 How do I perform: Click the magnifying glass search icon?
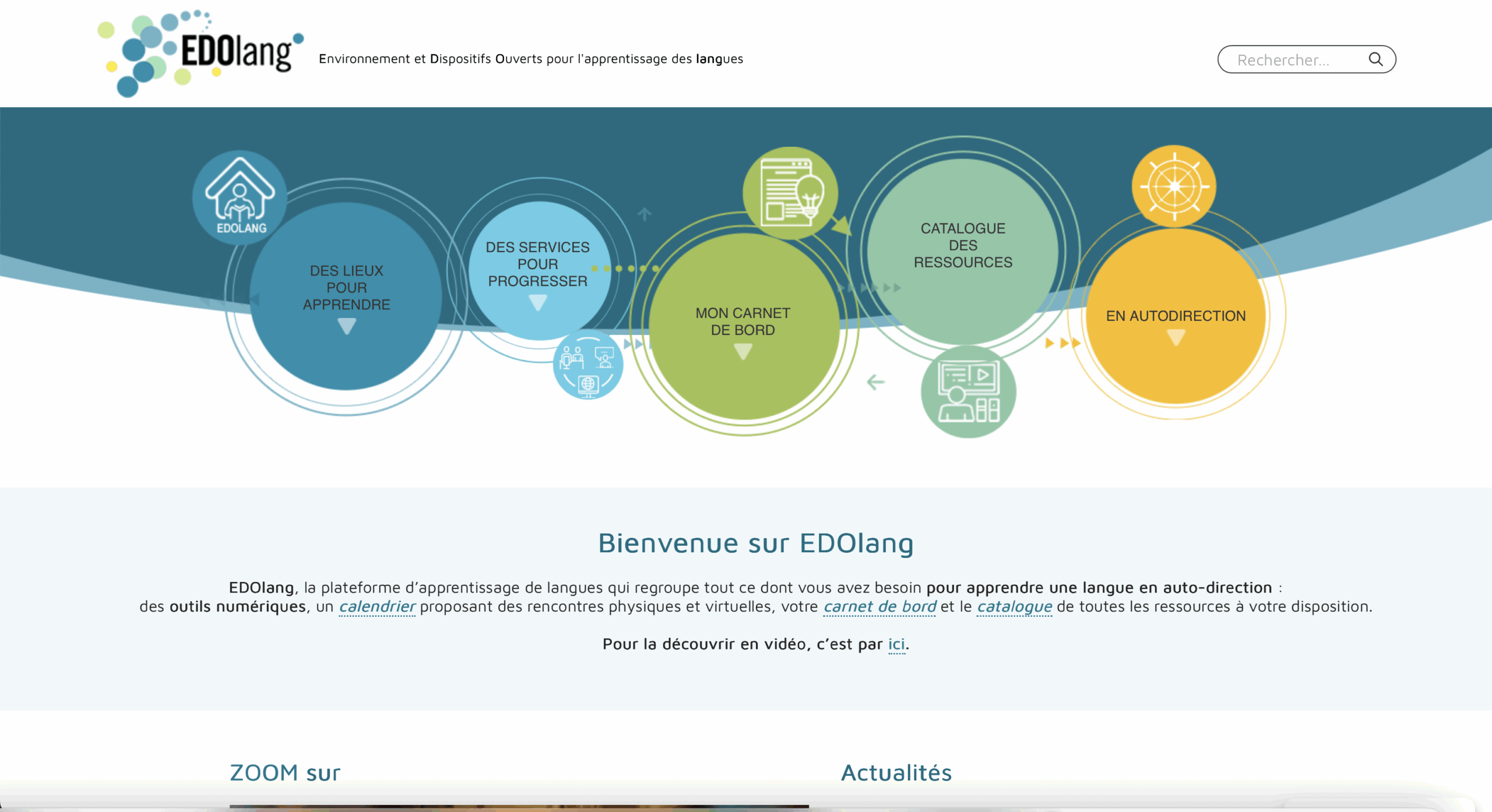point(1375,59)
